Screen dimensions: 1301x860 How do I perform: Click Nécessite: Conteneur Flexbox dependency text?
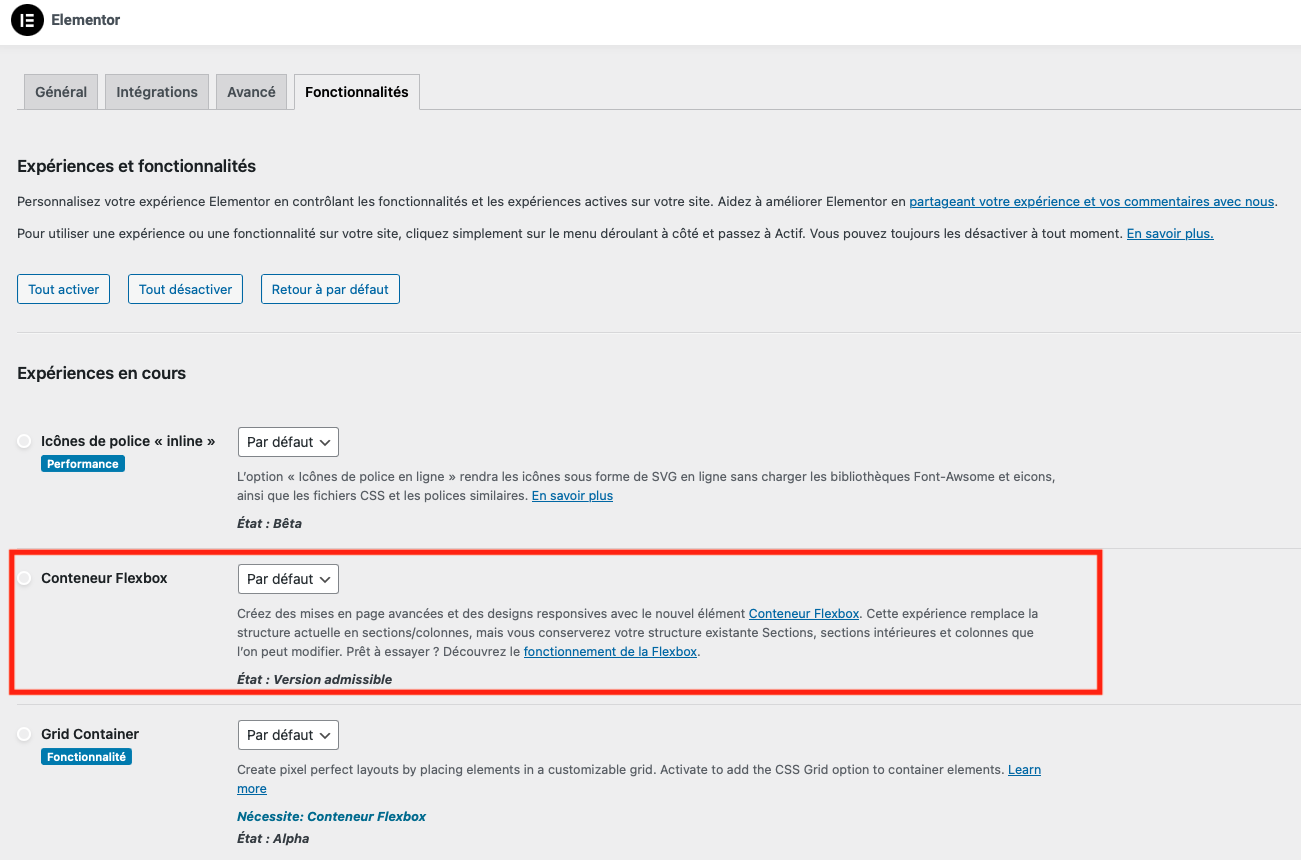tap(331, 816)
